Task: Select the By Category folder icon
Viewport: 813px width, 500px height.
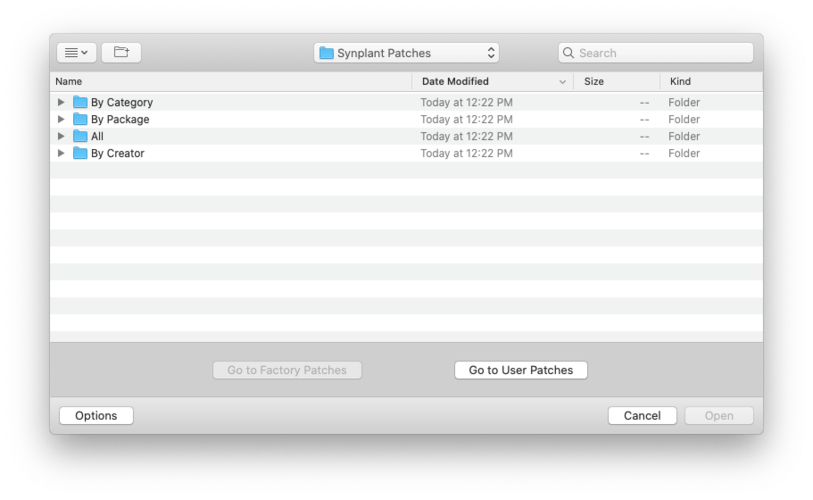Action: tap(80, 102)
